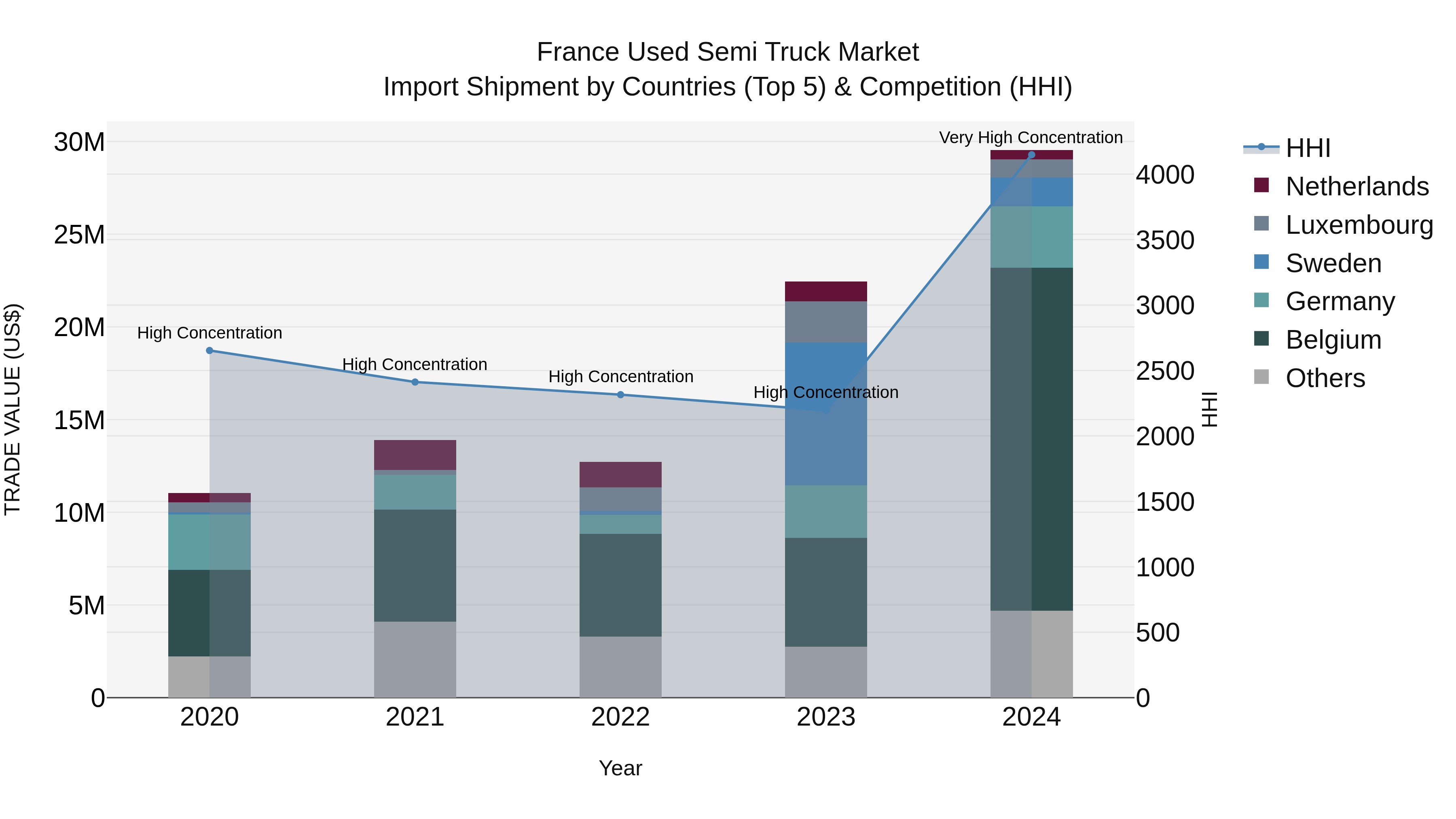Click the Belgium segment of 2022 bar

(x=620, y=586)
